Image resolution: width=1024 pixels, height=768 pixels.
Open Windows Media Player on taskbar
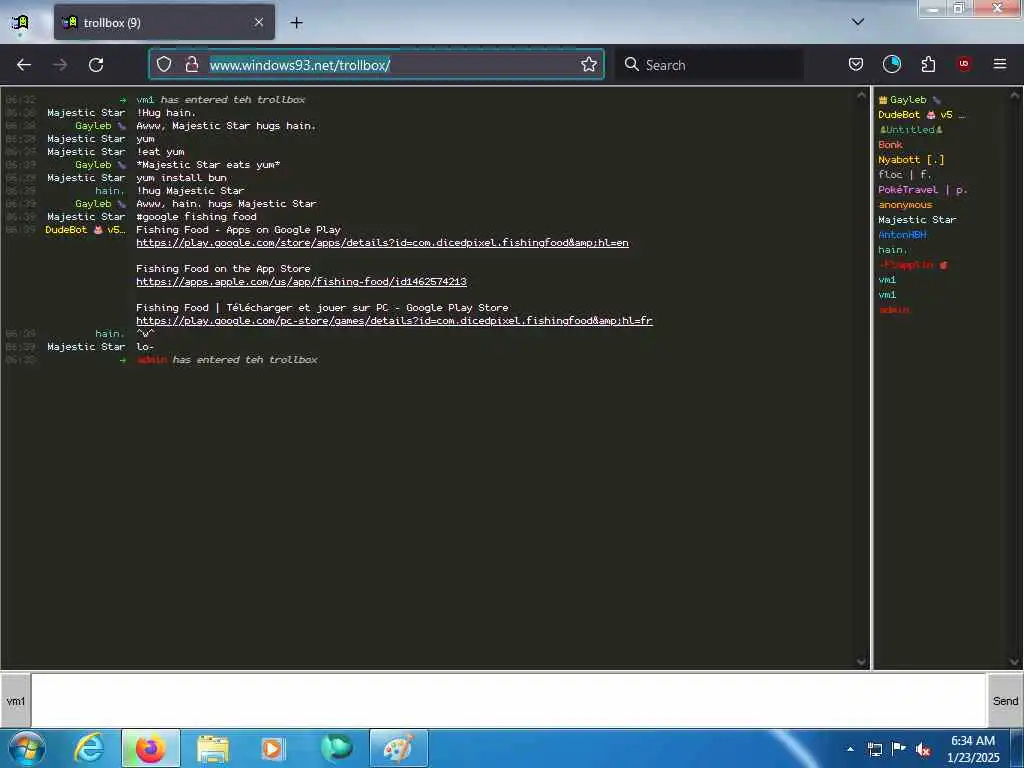click(x=272, y=748)
